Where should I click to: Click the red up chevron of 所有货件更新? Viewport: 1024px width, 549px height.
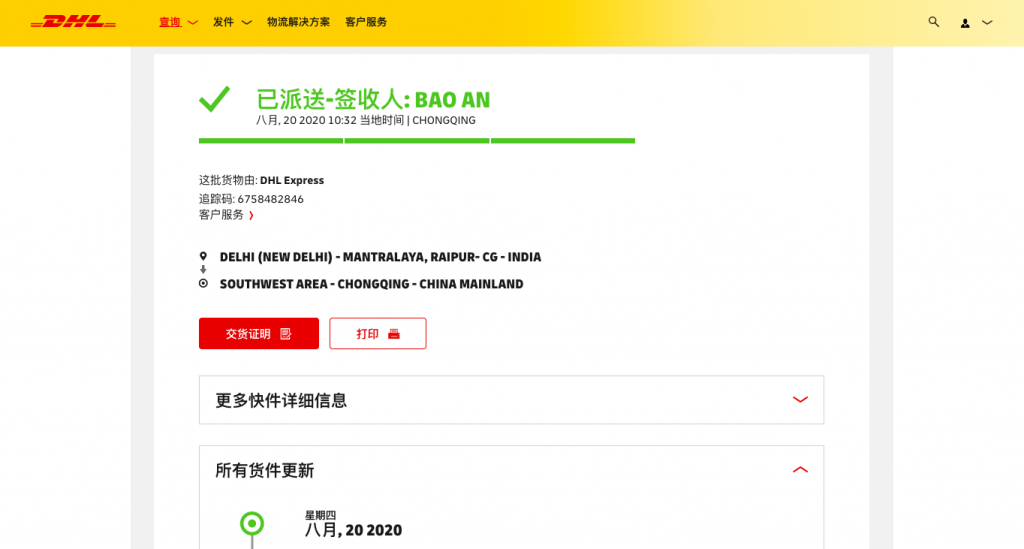click(x=800, y=469)
